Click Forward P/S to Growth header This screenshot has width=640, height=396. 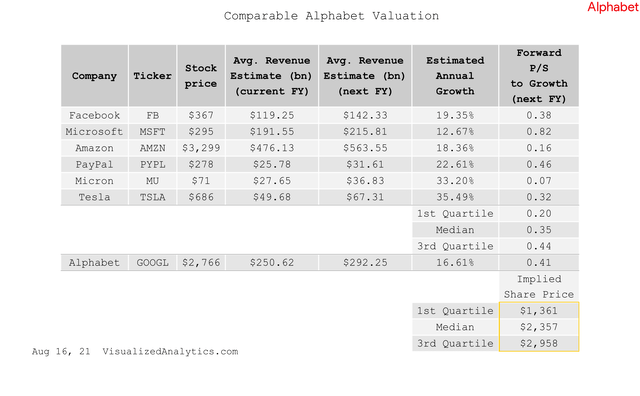[539, 76]
